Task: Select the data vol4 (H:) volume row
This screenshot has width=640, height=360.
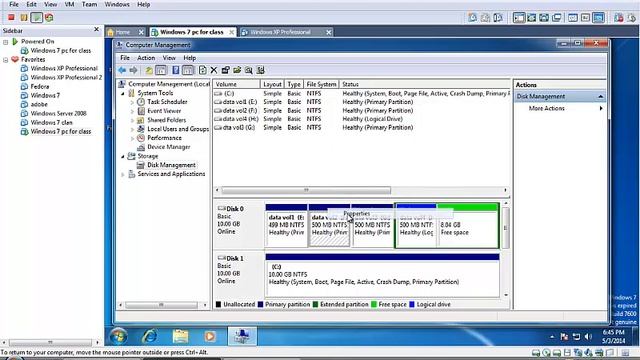Action: [x=362, y=119]
